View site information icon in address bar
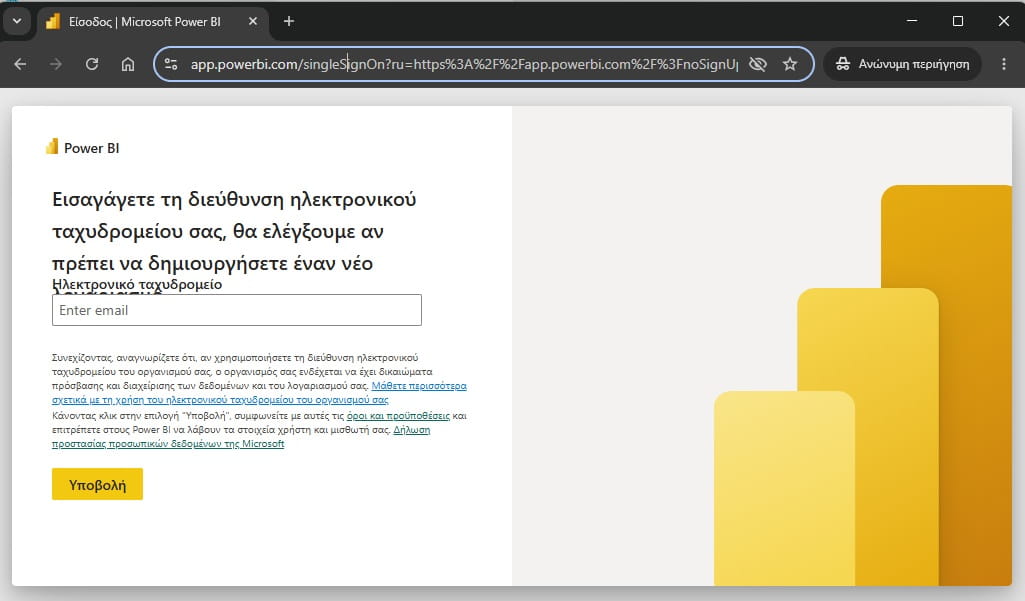The height and width of the screenshot is (601, 1025). tap(171, 64)
